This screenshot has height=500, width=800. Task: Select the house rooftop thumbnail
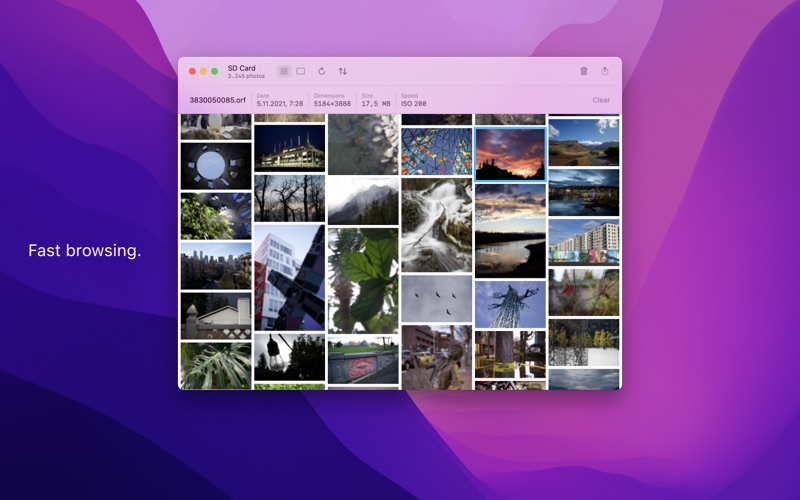click(x=216, y=316)
